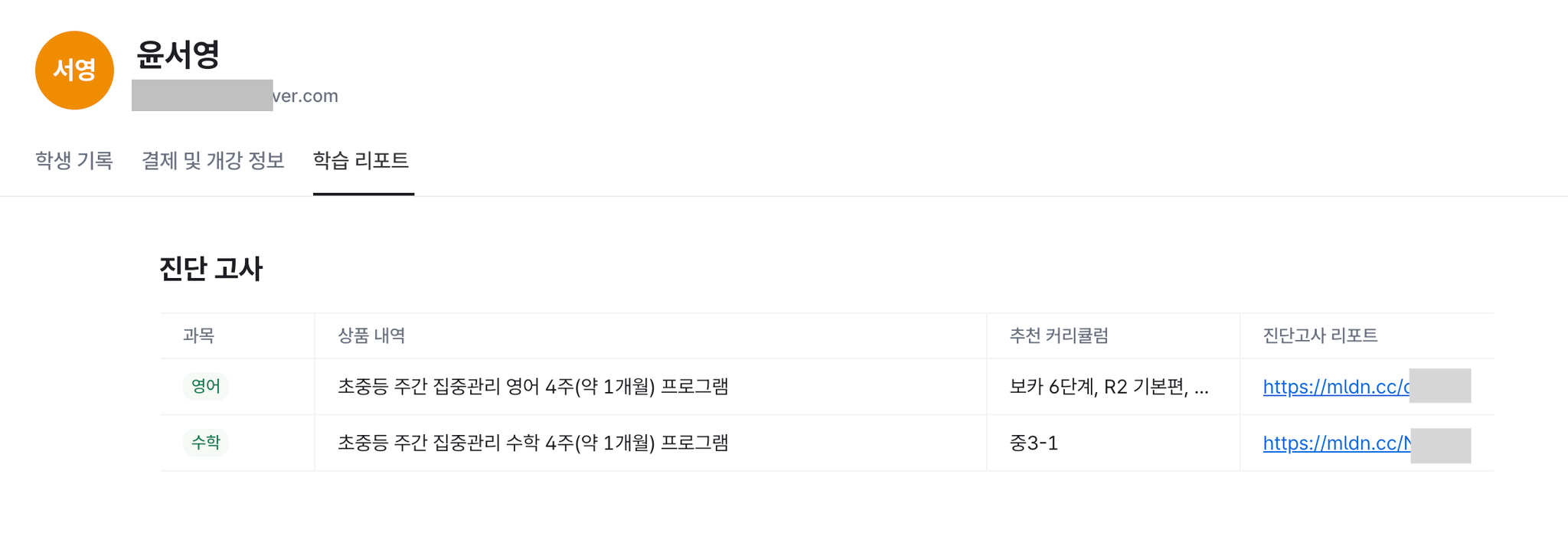Screen dimensions: 1568x556
Task: Click the orange 서영 avatar circle
Action: pyautogui.click(x=74, y=70)
